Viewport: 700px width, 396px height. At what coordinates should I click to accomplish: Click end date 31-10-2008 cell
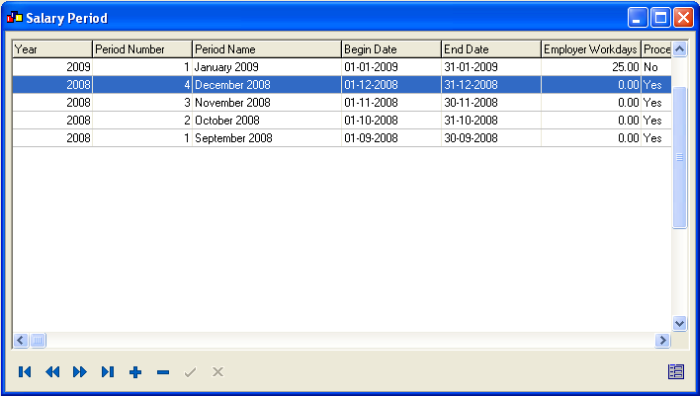coord(492,121)
